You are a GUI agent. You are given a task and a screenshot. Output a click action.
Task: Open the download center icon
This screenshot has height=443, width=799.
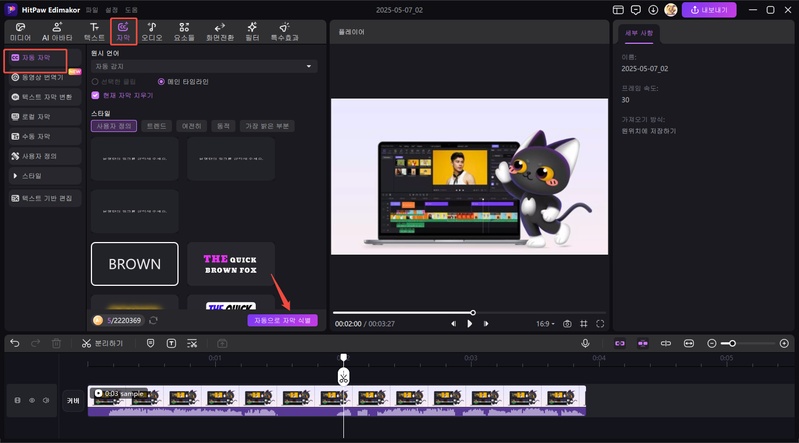pyautogui.click(x=653, y=10)
